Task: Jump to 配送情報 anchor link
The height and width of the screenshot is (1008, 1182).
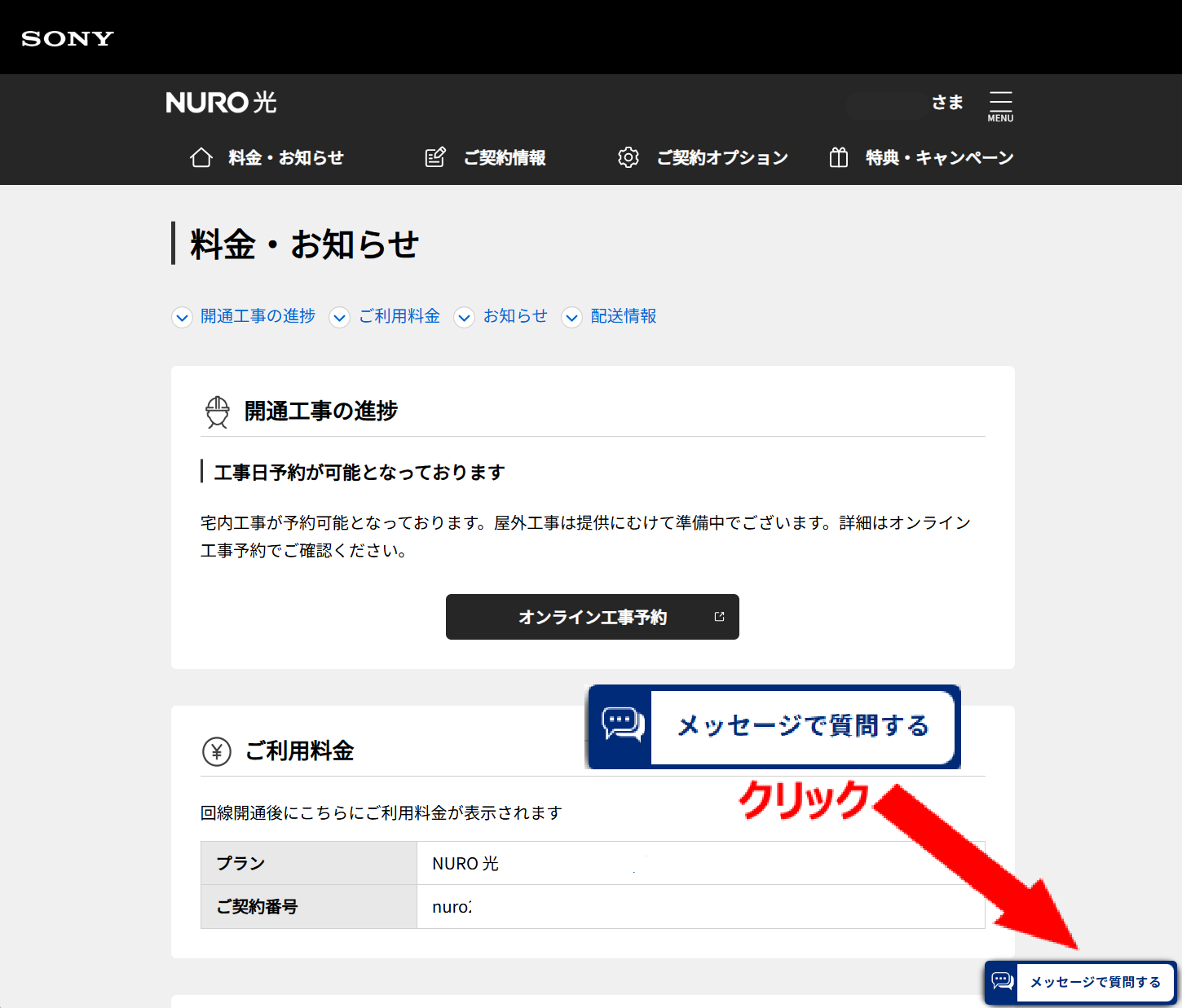Action: pos(624,316)
